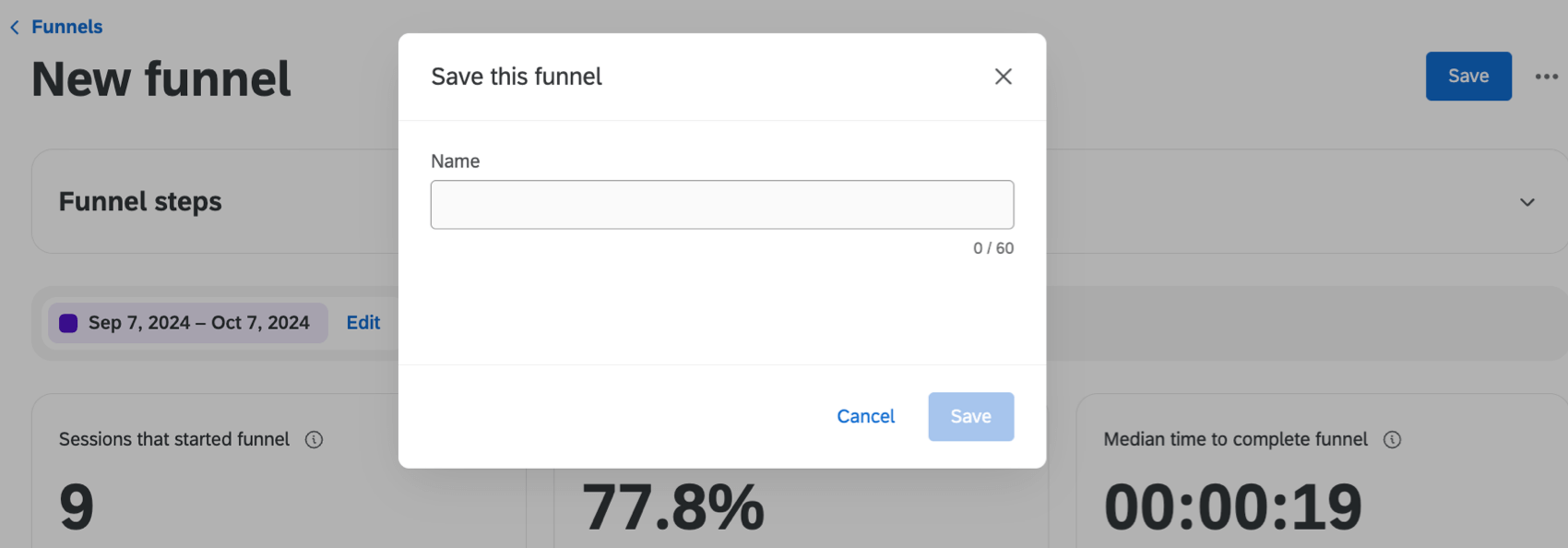Click the X to dismiss the save dialog
1568x548 pixels.
tap(1003, 77)
